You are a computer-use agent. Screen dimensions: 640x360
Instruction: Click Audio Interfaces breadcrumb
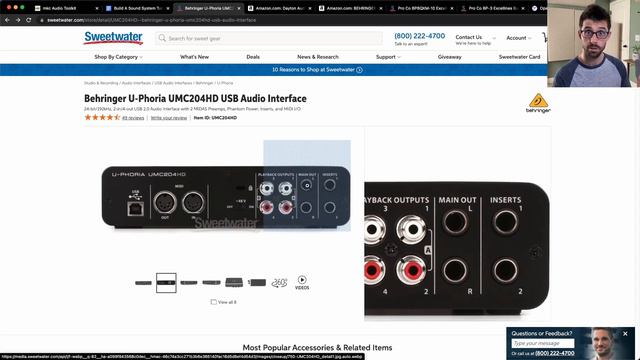[x=136, y=83]
